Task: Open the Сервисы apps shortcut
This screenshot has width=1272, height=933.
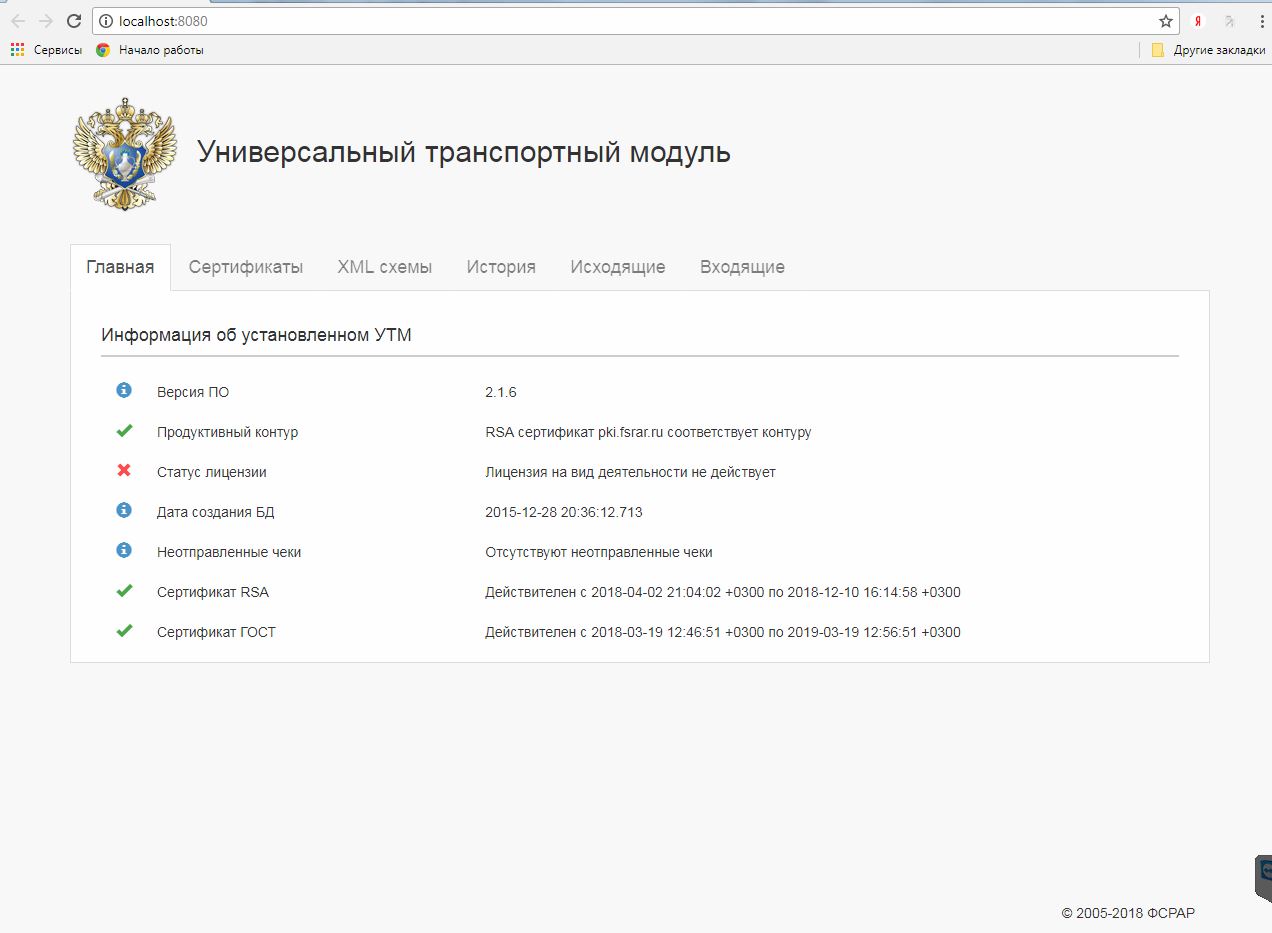Action: pos(47,50)
